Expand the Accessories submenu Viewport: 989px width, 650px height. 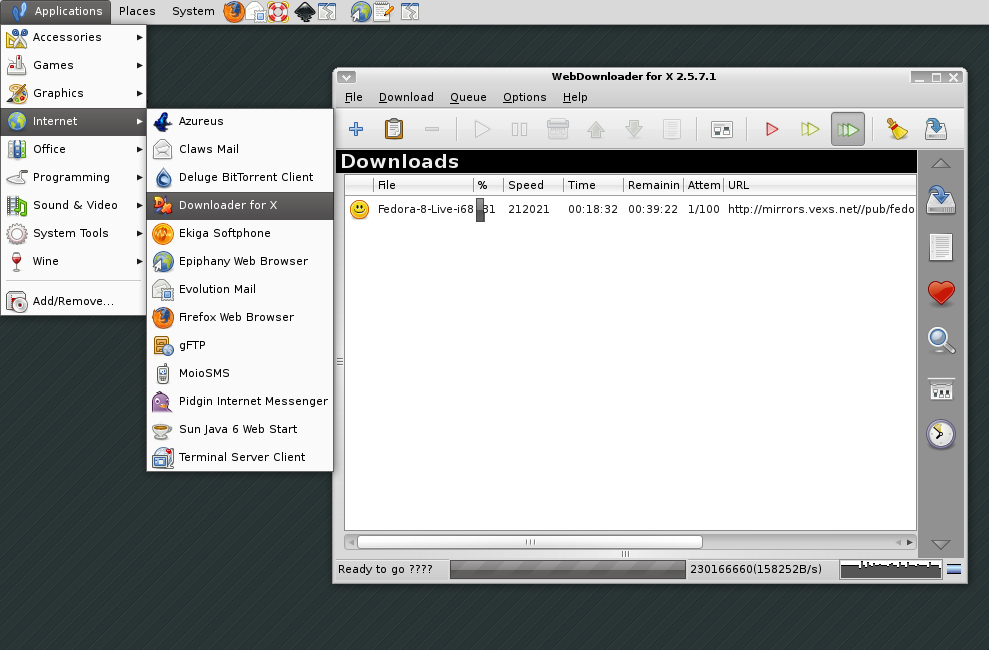(73, 37)
